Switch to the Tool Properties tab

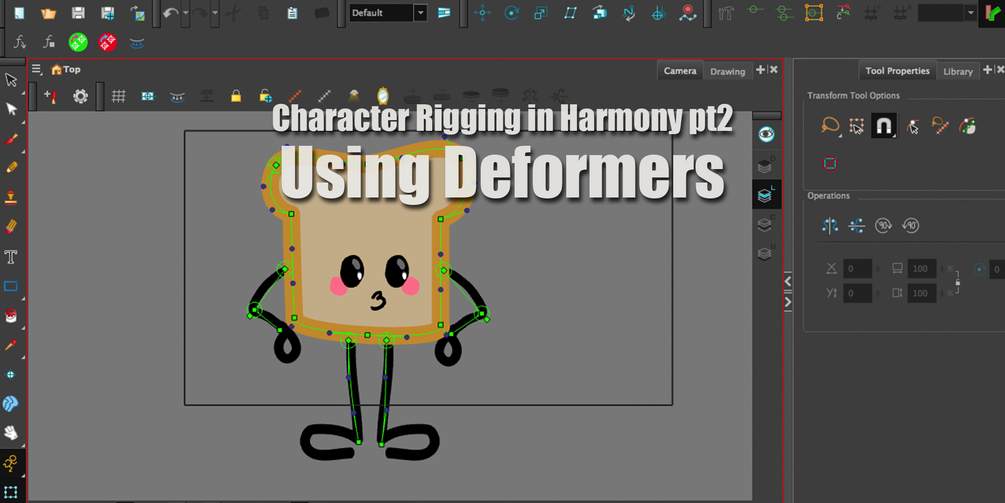897,71
